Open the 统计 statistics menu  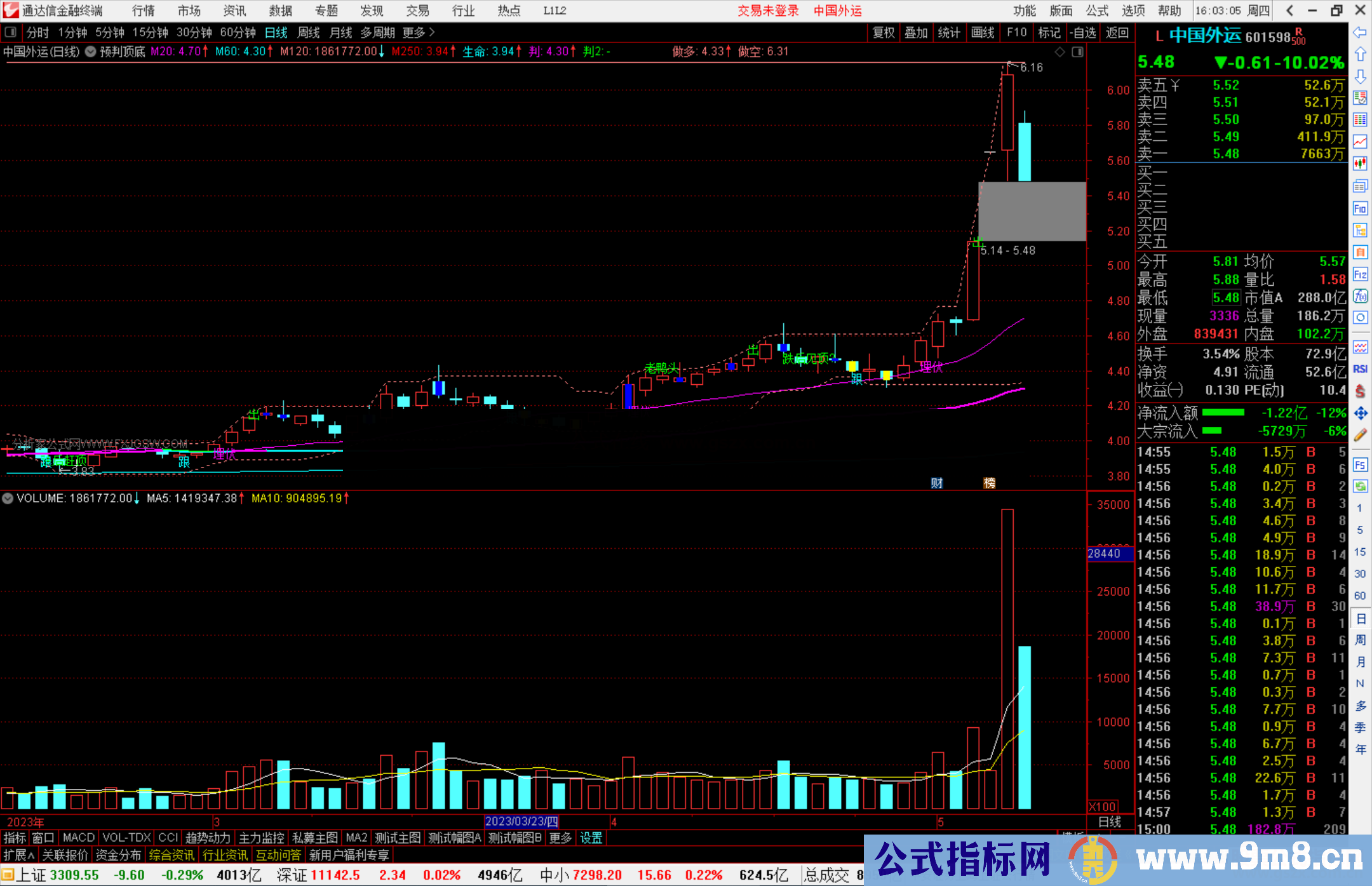click(x=949, y=32)
